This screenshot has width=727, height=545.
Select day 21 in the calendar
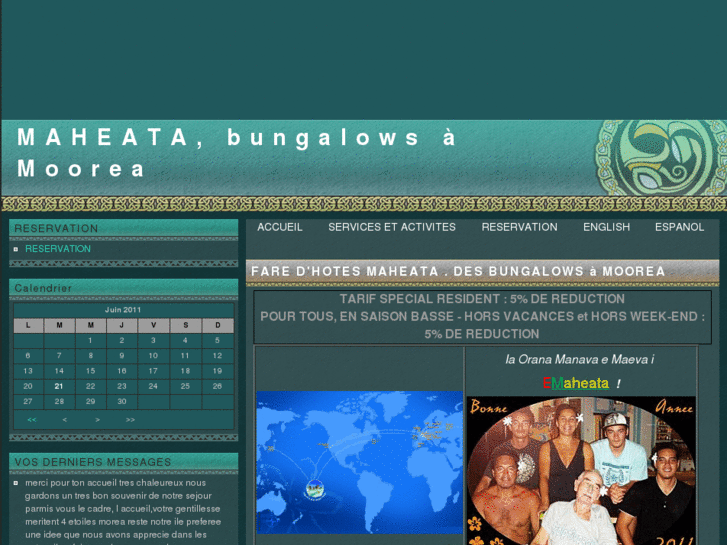59,386
